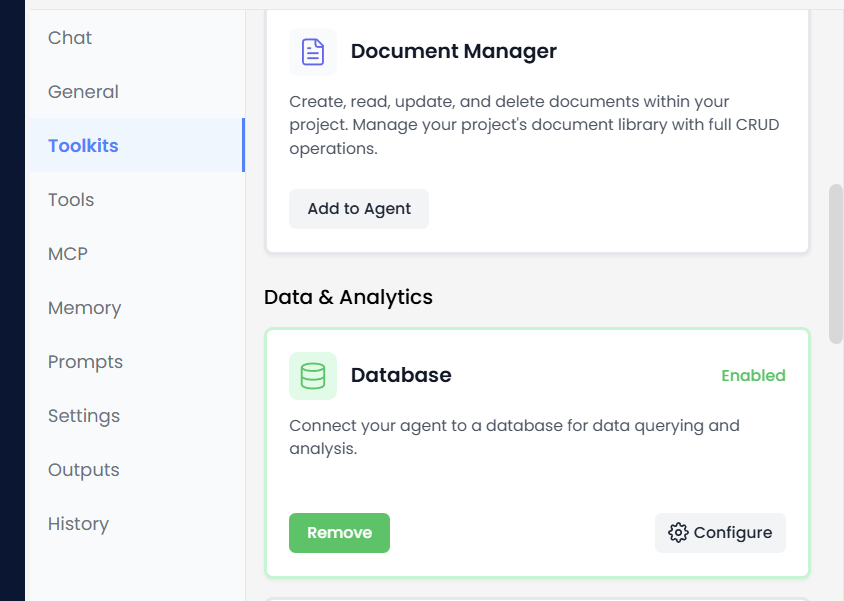The height and width of the screenshot is (601, 844).
Task: Click the Database cylinder icon
Action: (312, 375)
